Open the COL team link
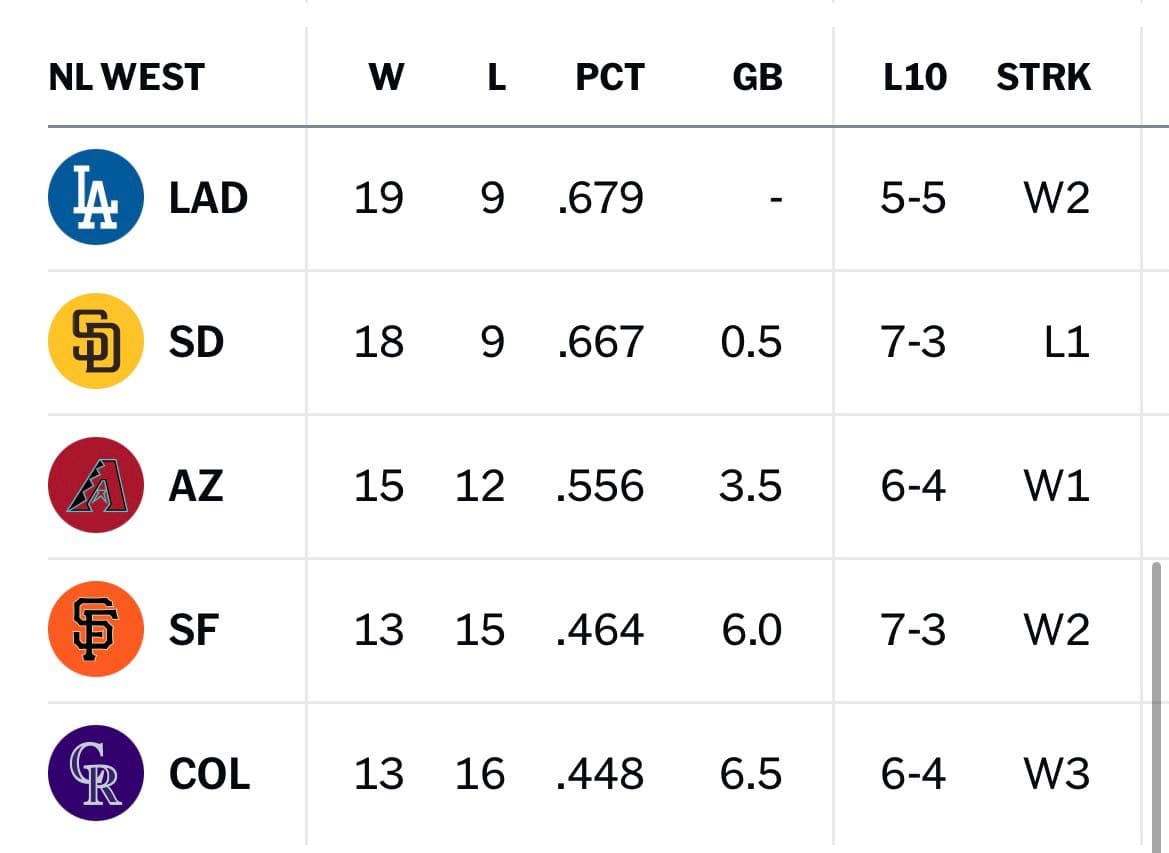 209,774
